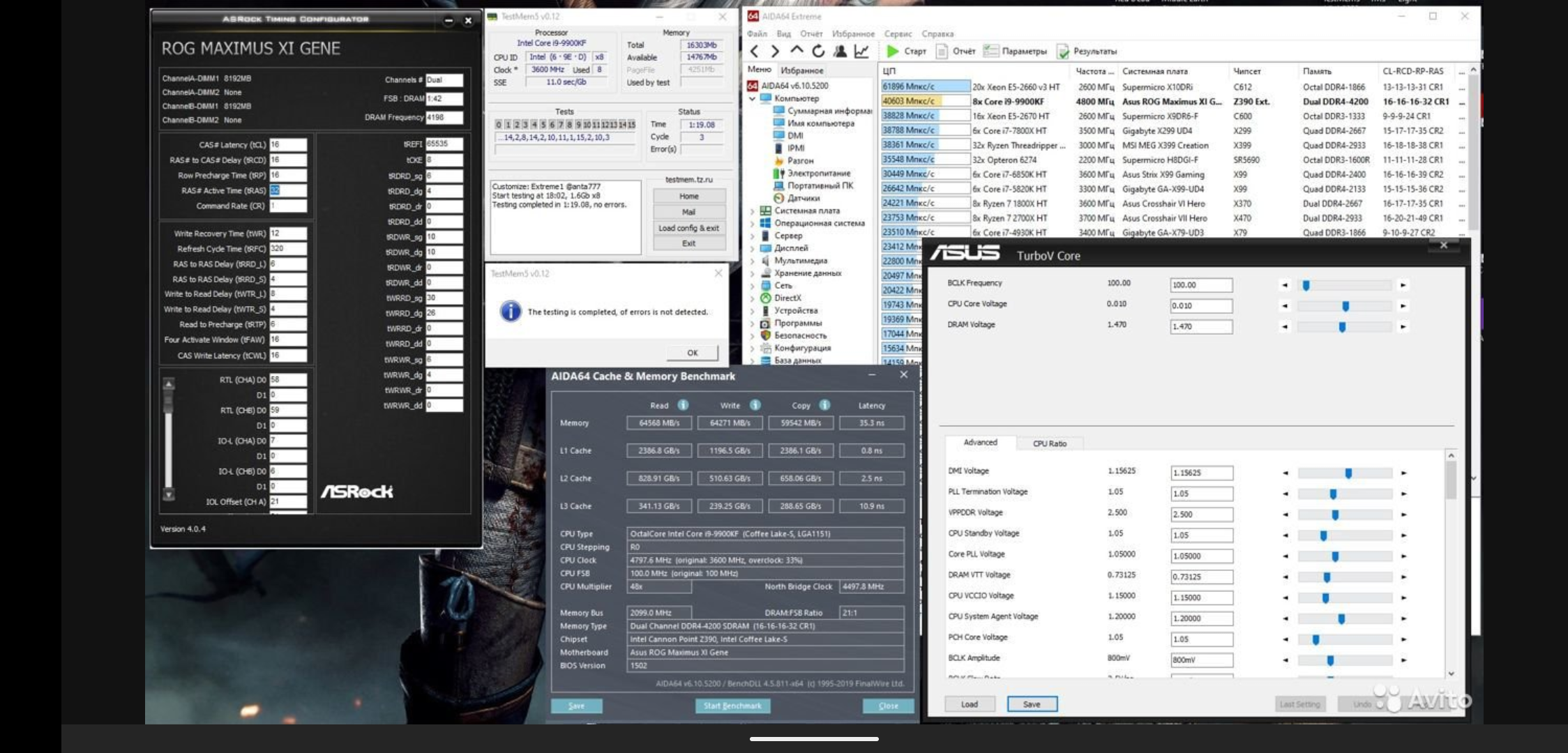Click the Параметры toolbar icon

(990, 51)
